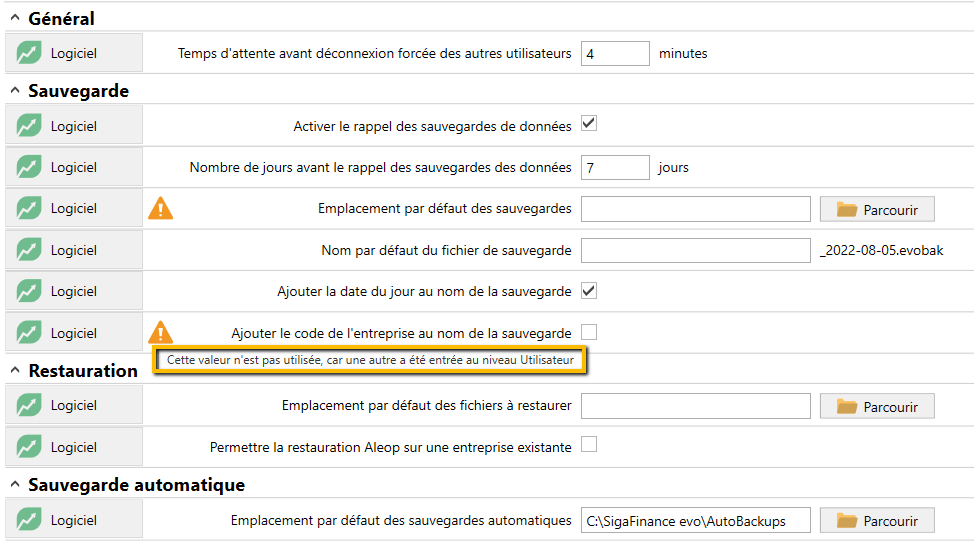Click Logiciel icon for Permettre la restauration Aleop
Viewport: 974px width, 543px height.
pyautogui.click(x=29, y=447)
